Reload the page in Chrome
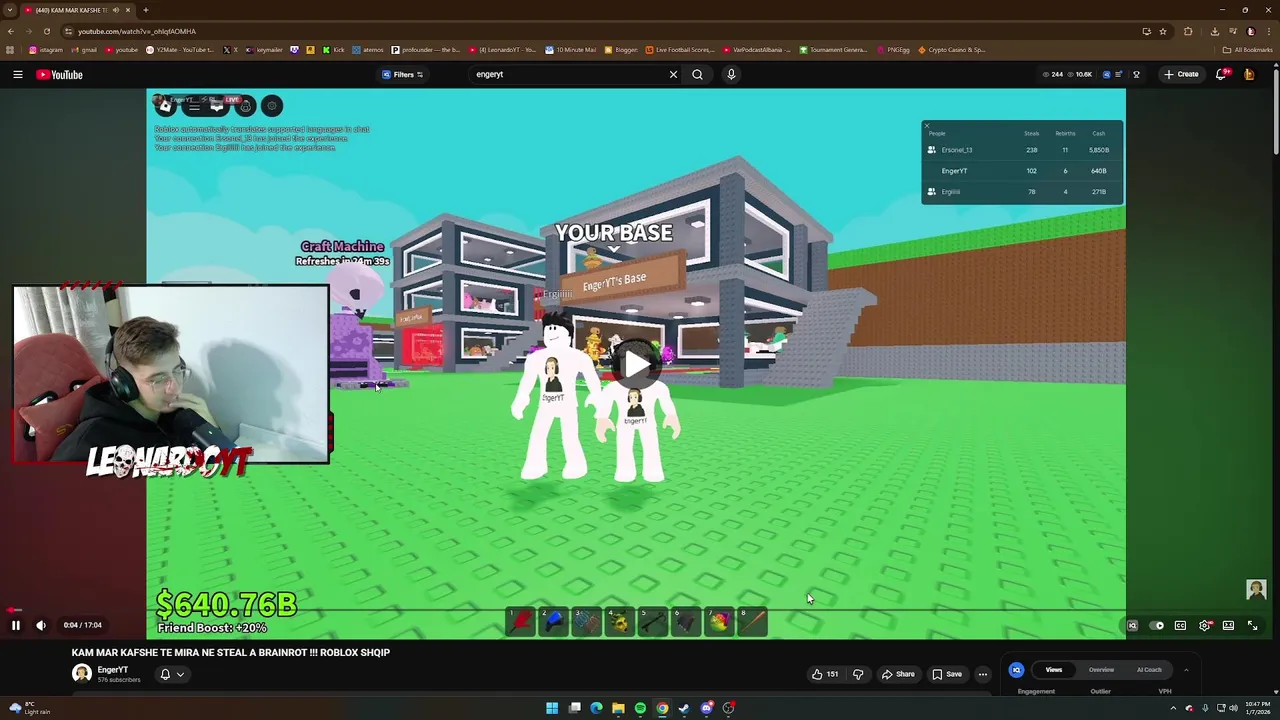1280x720 pixels. 46,31
